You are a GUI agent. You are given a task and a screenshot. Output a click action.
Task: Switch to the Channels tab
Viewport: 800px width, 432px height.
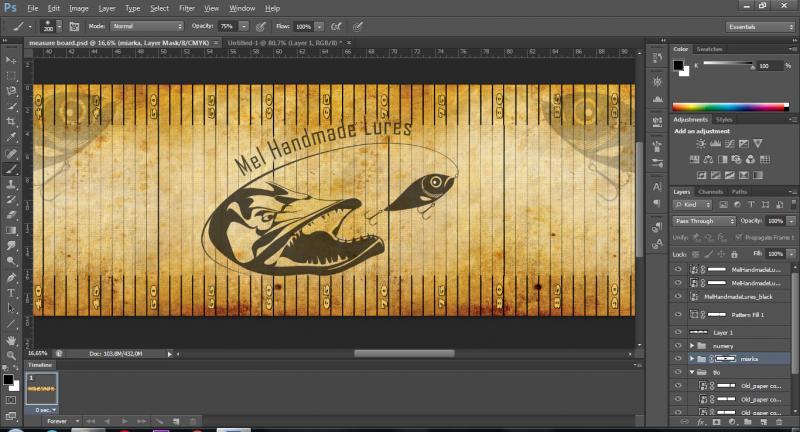[x=711, y=191]
